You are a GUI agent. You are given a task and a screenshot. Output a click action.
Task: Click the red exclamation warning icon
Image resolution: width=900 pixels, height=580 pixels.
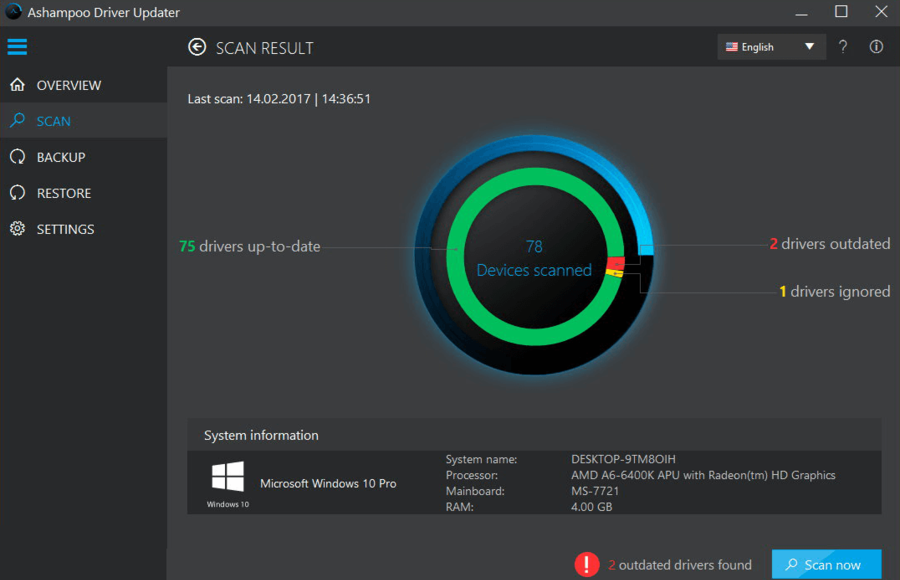pyautogui.click(x=587, y=564)
